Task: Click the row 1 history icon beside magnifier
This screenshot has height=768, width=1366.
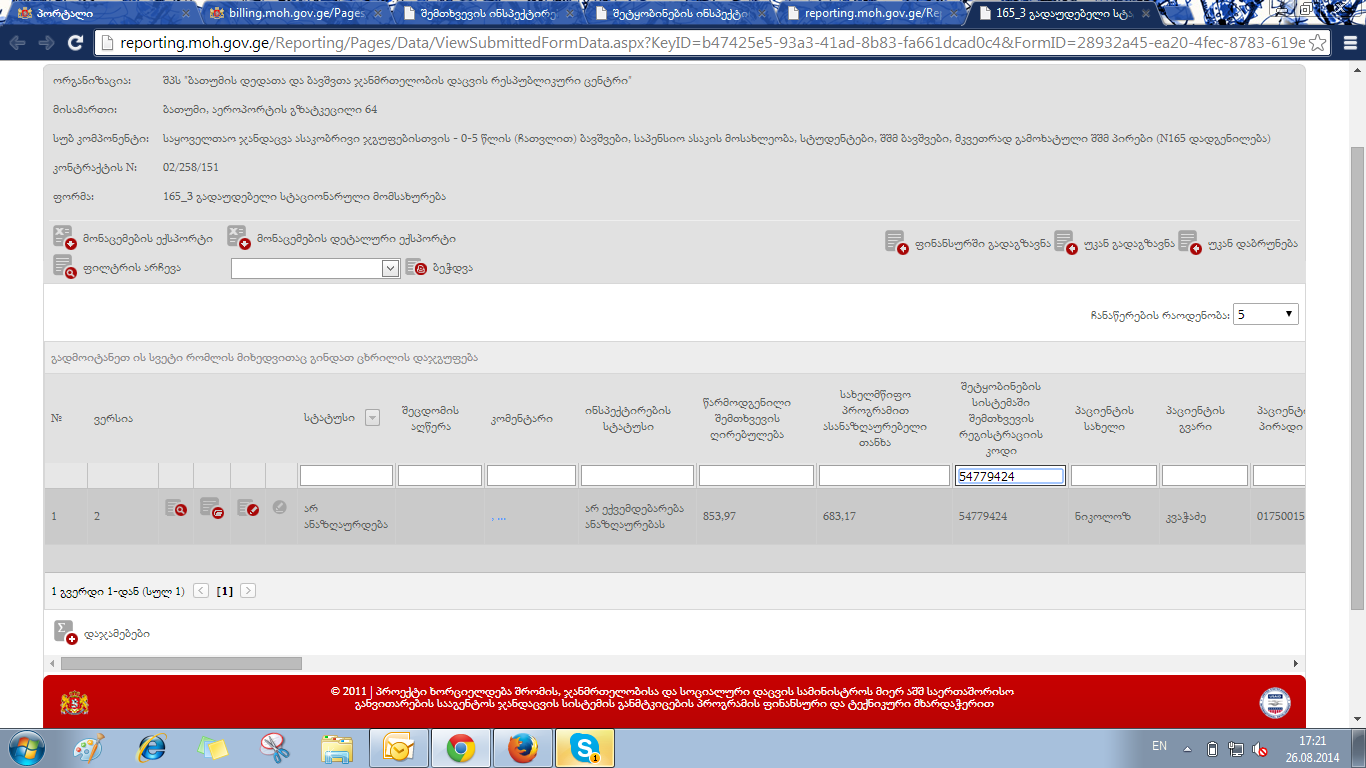Action: (211, 508)
